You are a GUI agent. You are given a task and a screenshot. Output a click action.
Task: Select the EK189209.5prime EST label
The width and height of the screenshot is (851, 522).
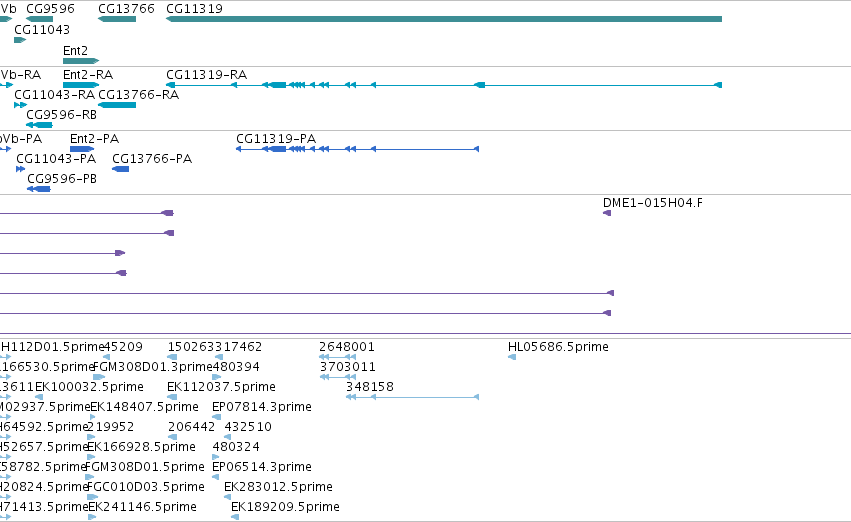coord(285,507)
